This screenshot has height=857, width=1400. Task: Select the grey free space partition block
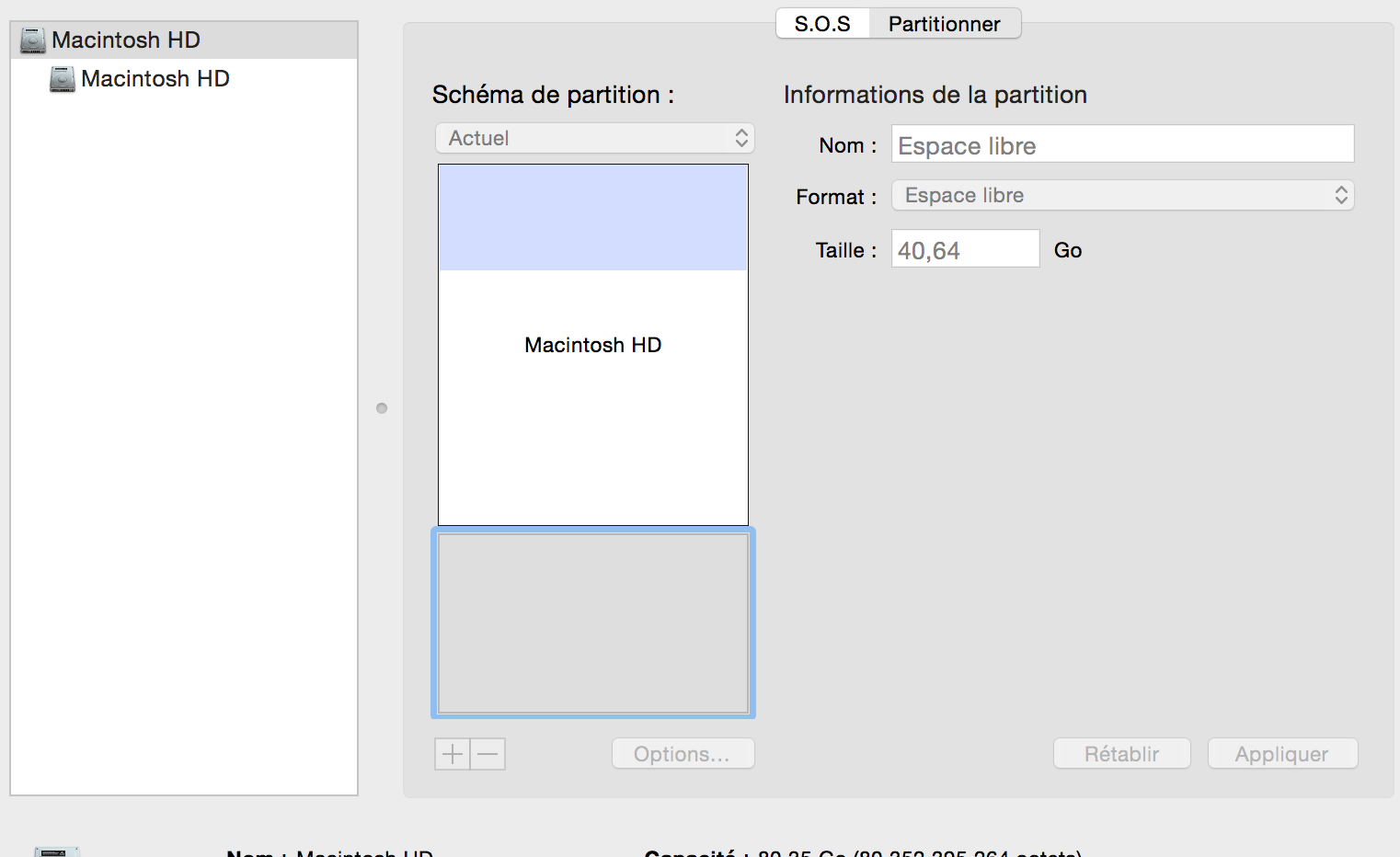tap(593, 623)
